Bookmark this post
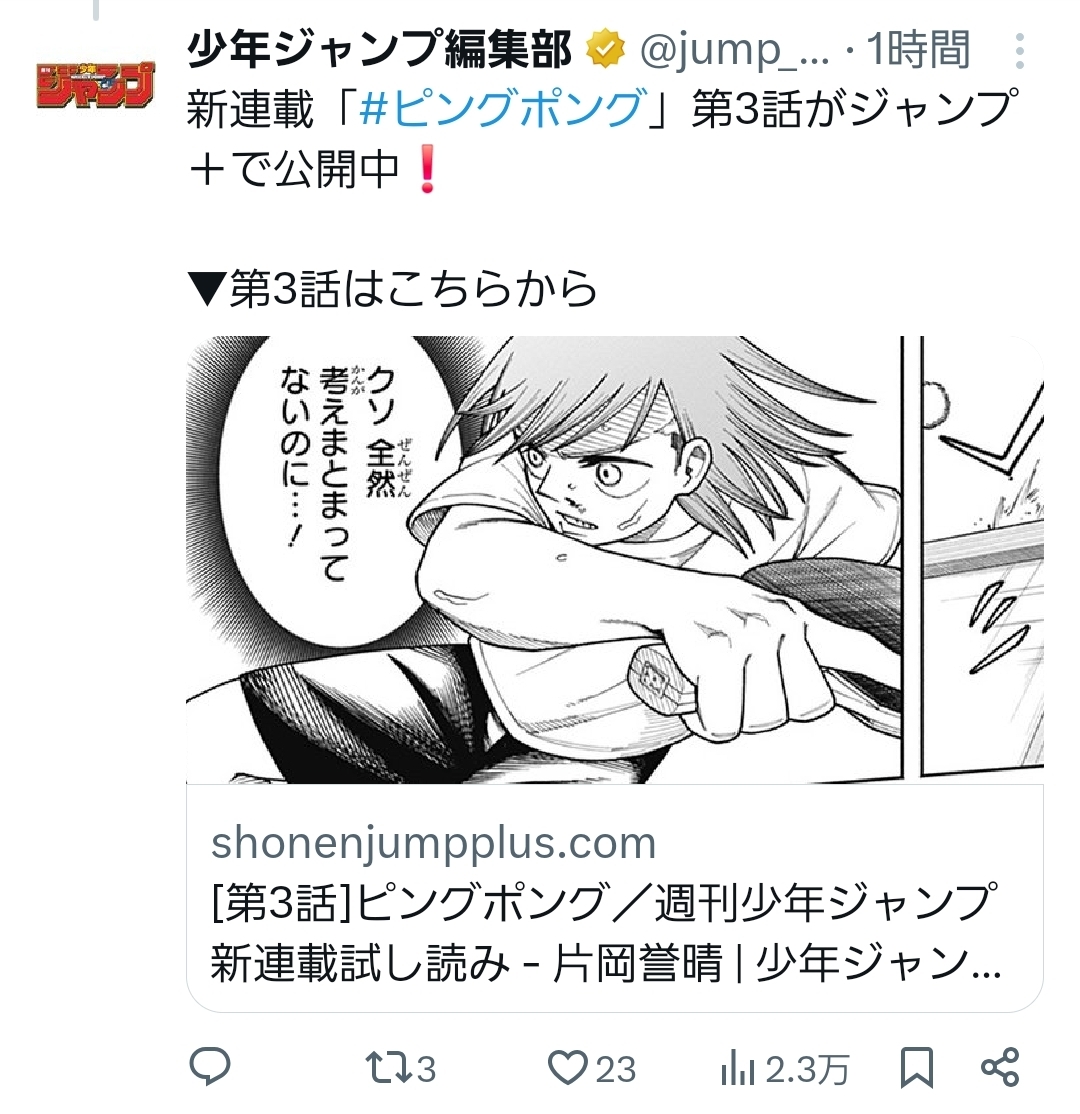This screenshot has width=1080, height=1114. [917, 1067]
